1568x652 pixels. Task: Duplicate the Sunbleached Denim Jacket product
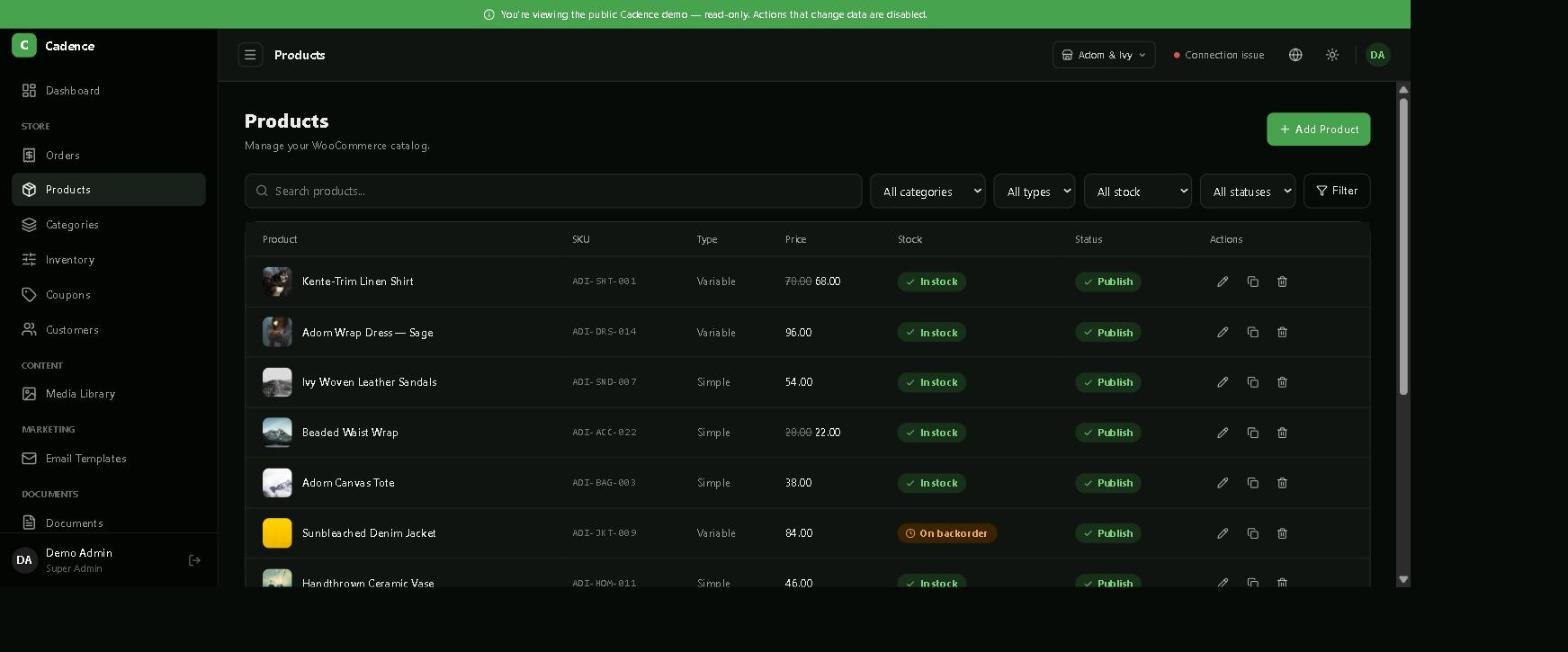1252,533
